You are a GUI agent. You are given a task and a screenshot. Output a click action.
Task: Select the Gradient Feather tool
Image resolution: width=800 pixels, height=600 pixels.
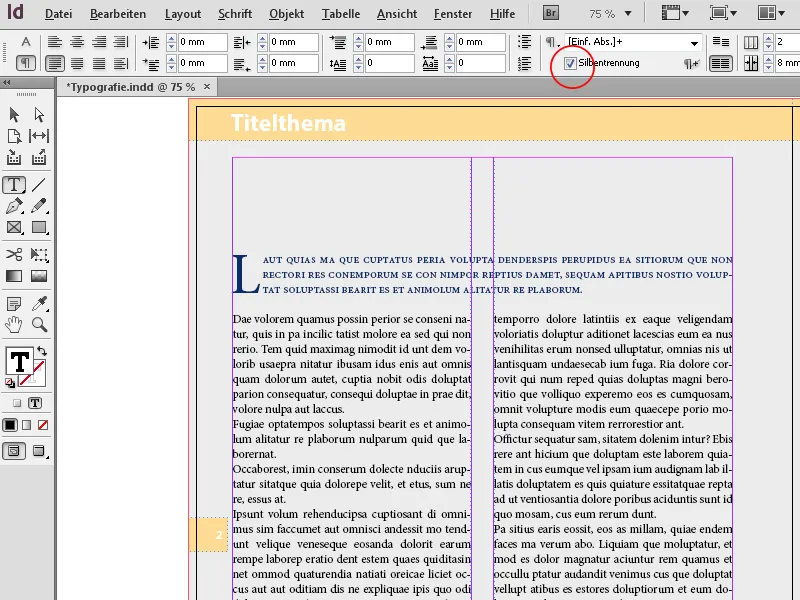click(x=39, y=276)
